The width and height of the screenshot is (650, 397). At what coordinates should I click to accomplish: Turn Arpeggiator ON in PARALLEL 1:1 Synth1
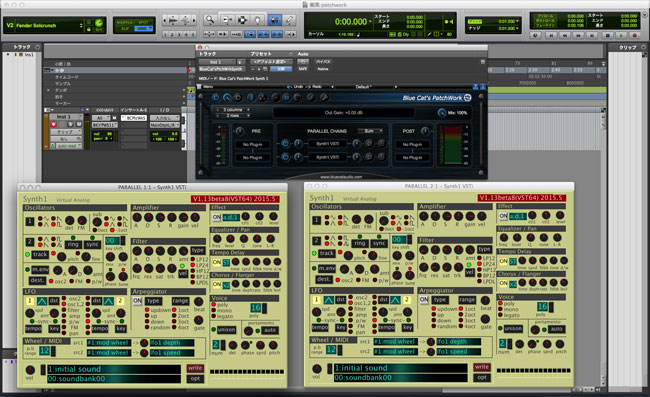[137, 301]
